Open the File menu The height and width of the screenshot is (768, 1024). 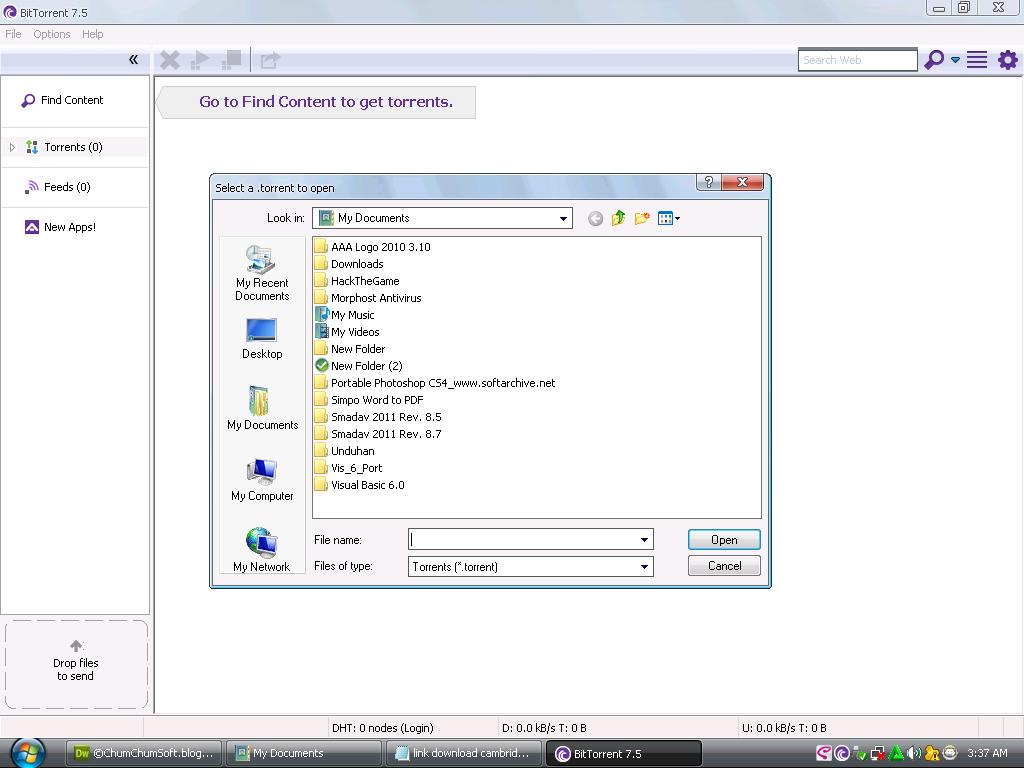13,34
